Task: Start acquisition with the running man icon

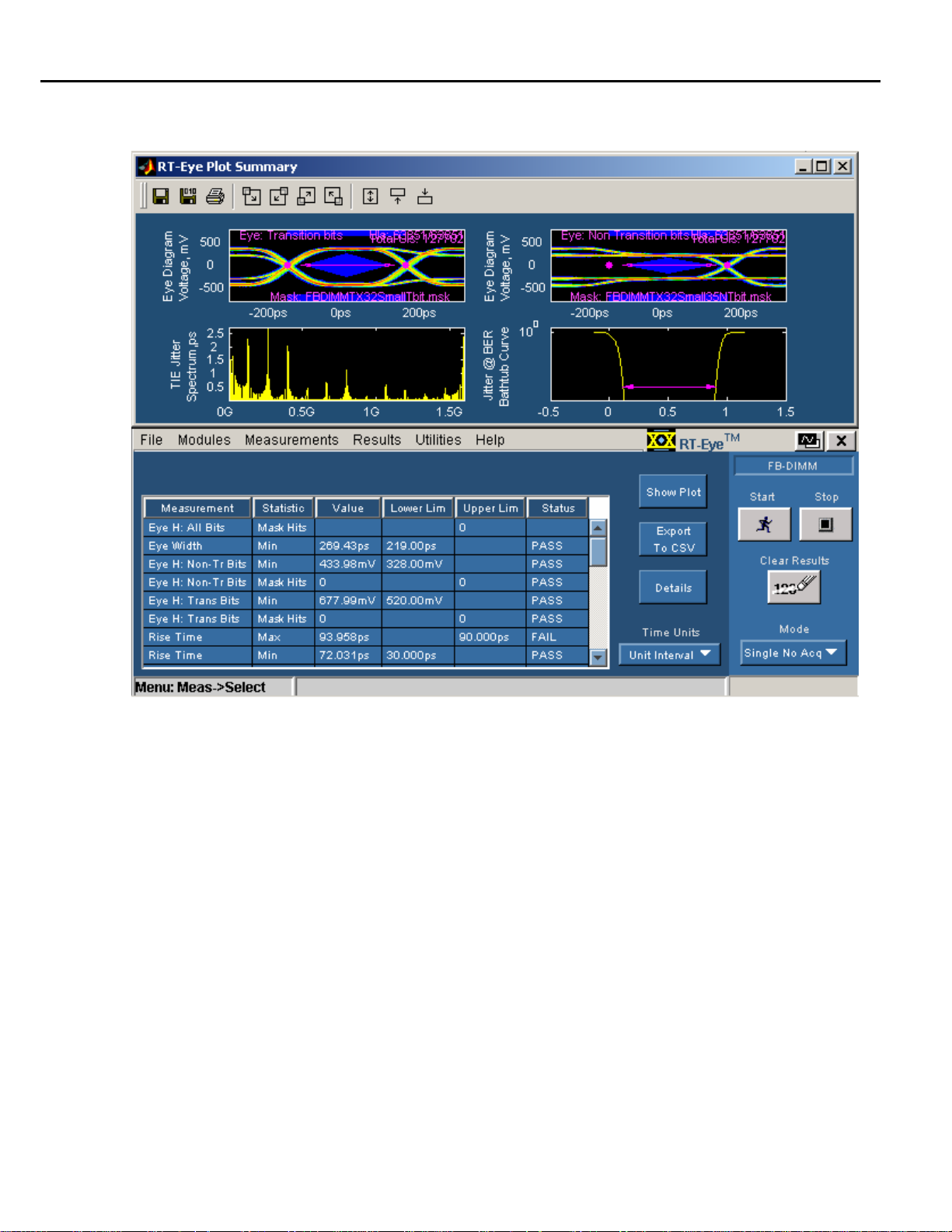Action: [764, 525]
